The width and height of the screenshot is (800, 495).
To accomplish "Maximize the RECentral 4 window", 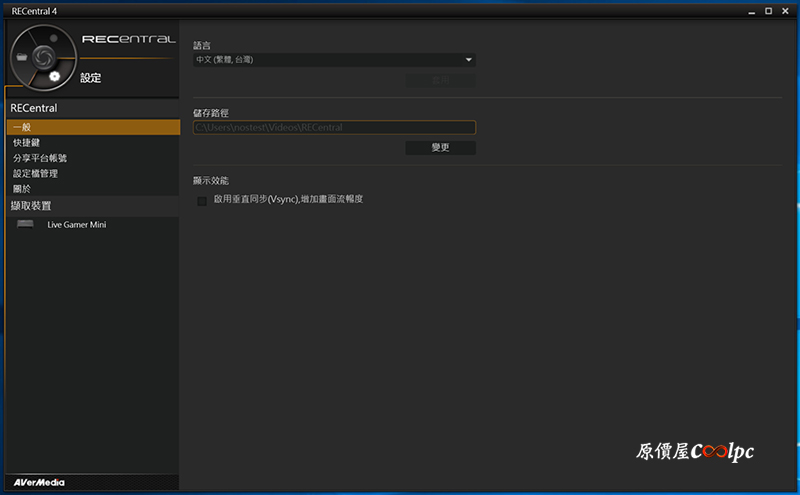I will [x=768, y=11].
